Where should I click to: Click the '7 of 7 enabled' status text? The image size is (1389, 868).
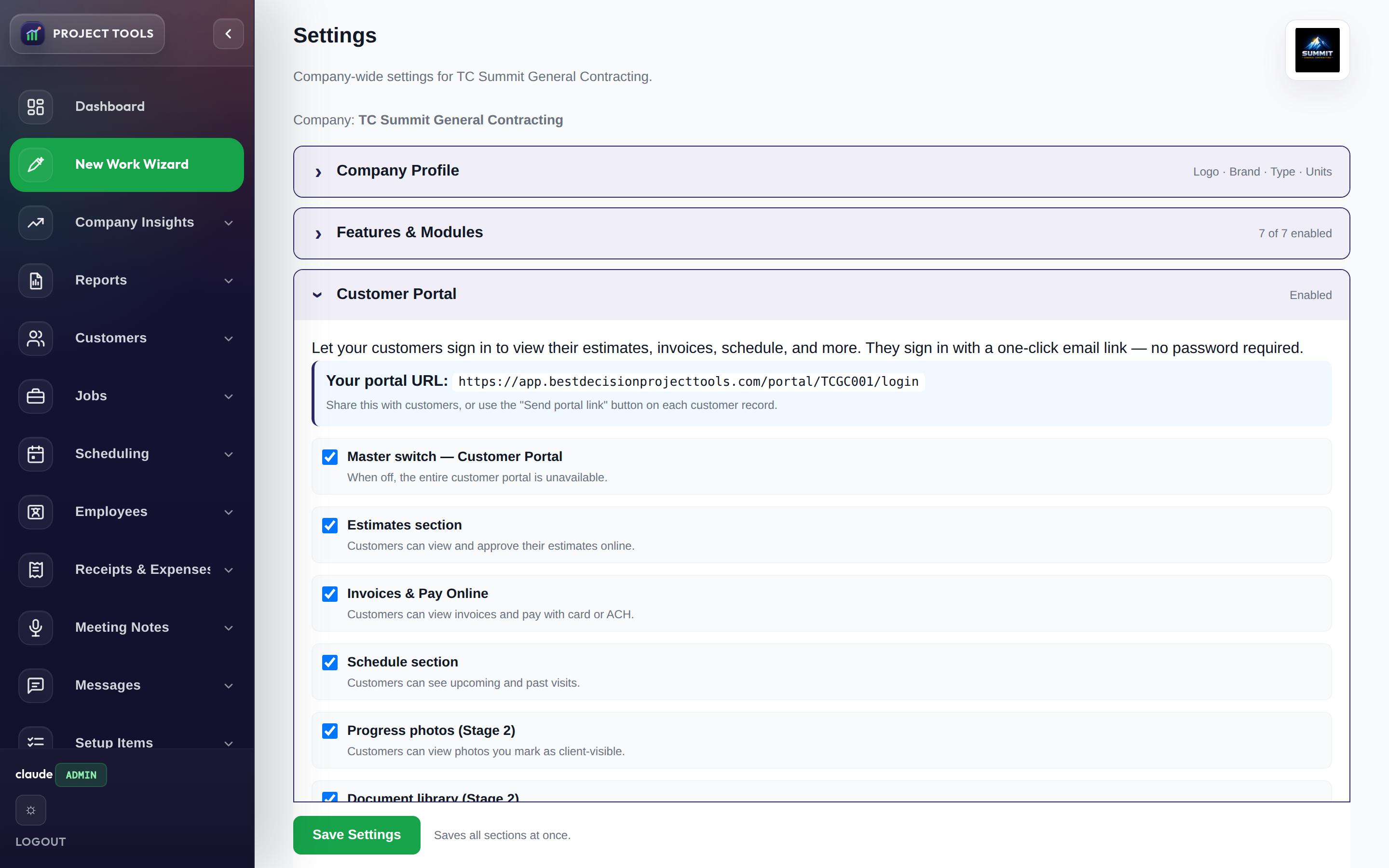[1295, 234]
